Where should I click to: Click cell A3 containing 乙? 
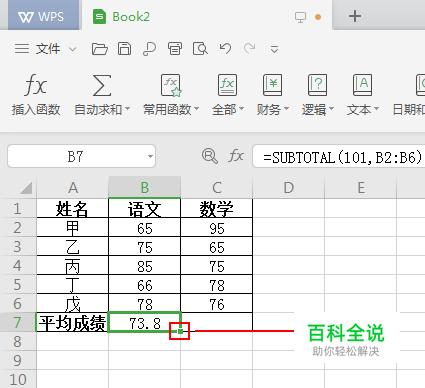coord(73,247)
